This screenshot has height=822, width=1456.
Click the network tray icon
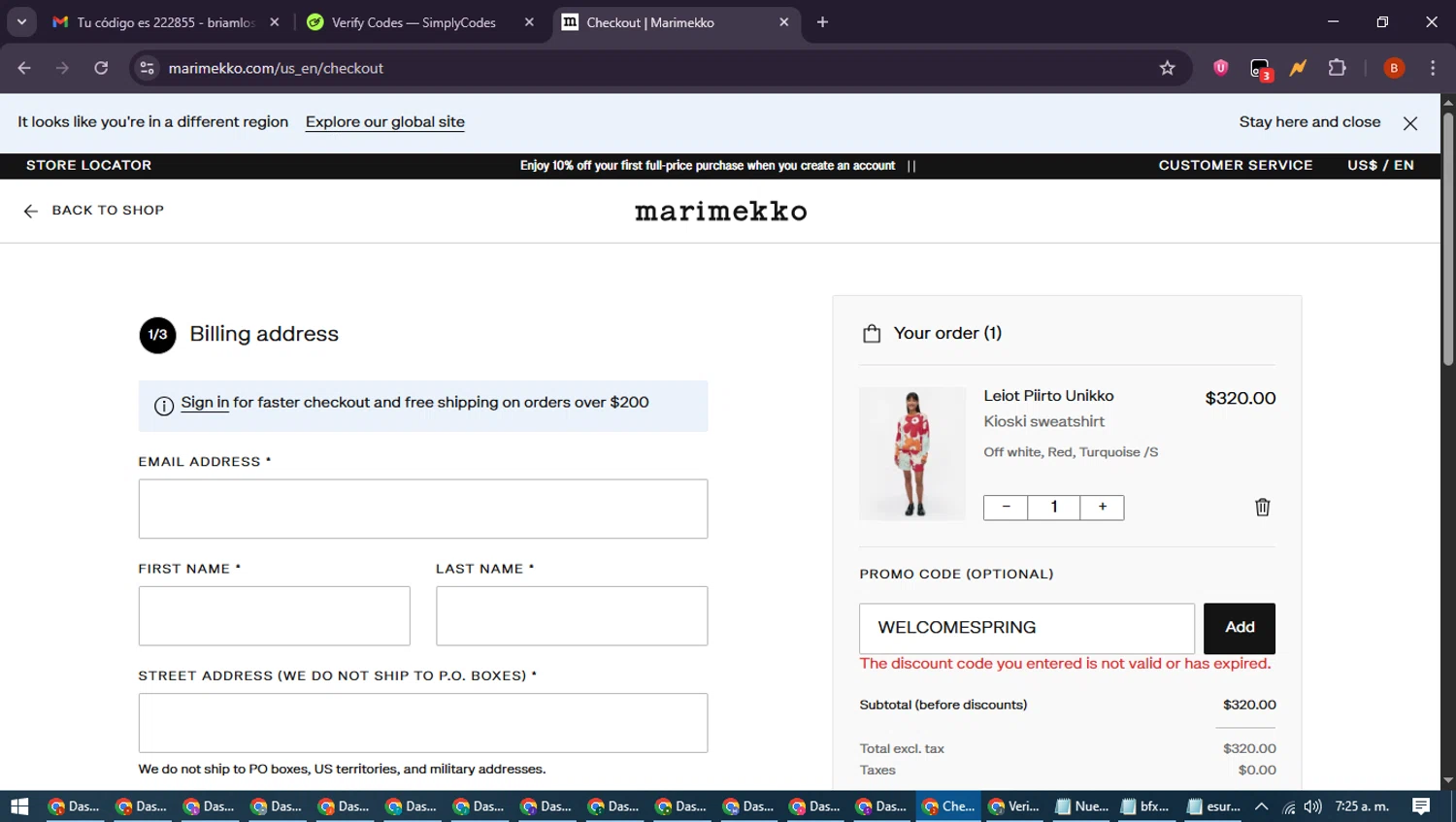click(x=1288, y=807)
